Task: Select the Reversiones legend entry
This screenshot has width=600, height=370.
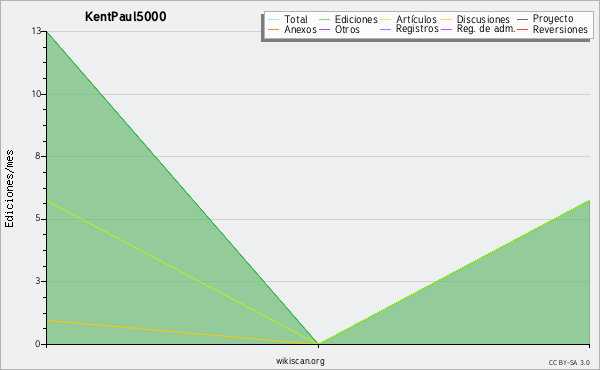Action: coord(553,29)
